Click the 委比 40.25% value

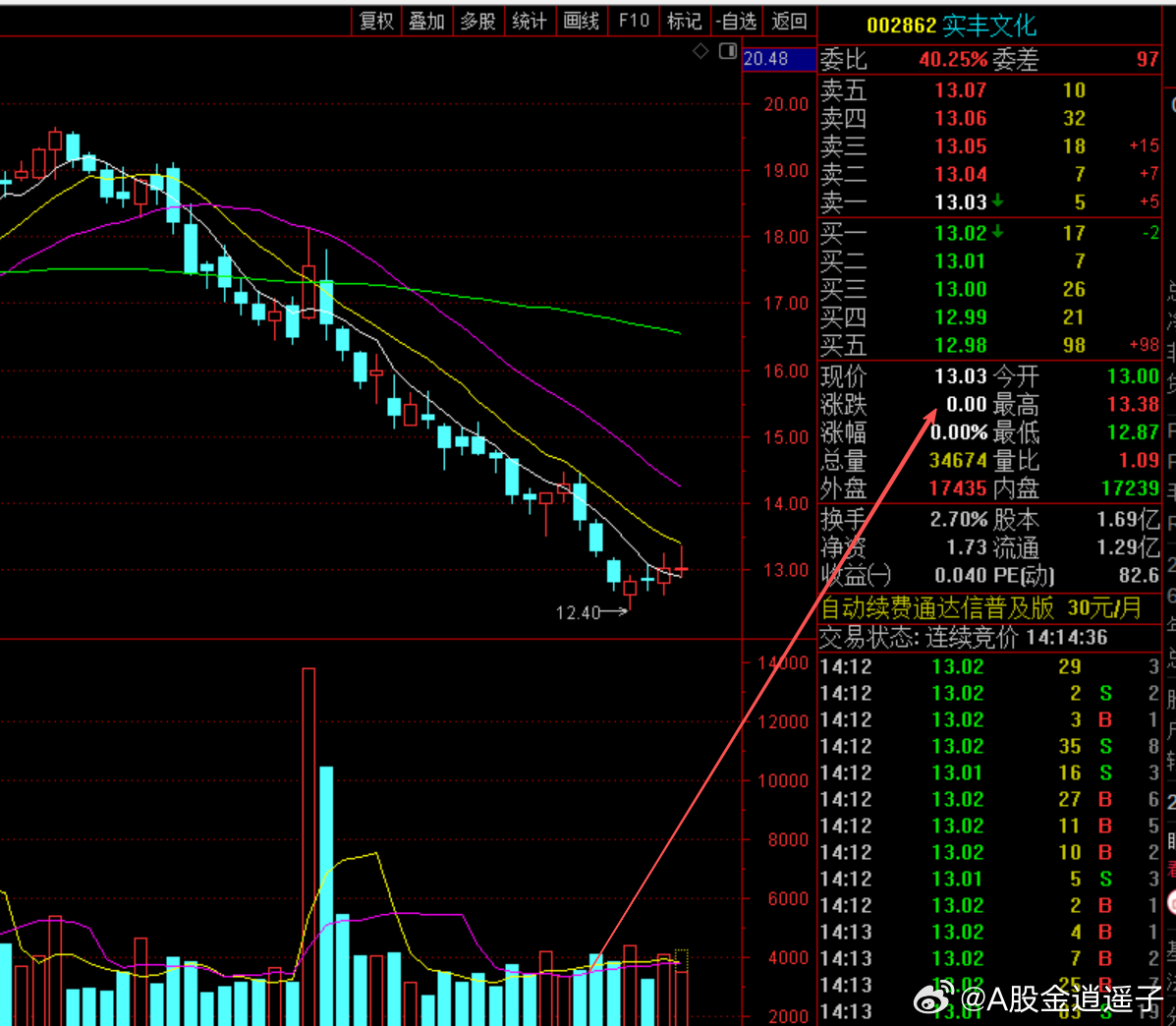pos(953,59)
